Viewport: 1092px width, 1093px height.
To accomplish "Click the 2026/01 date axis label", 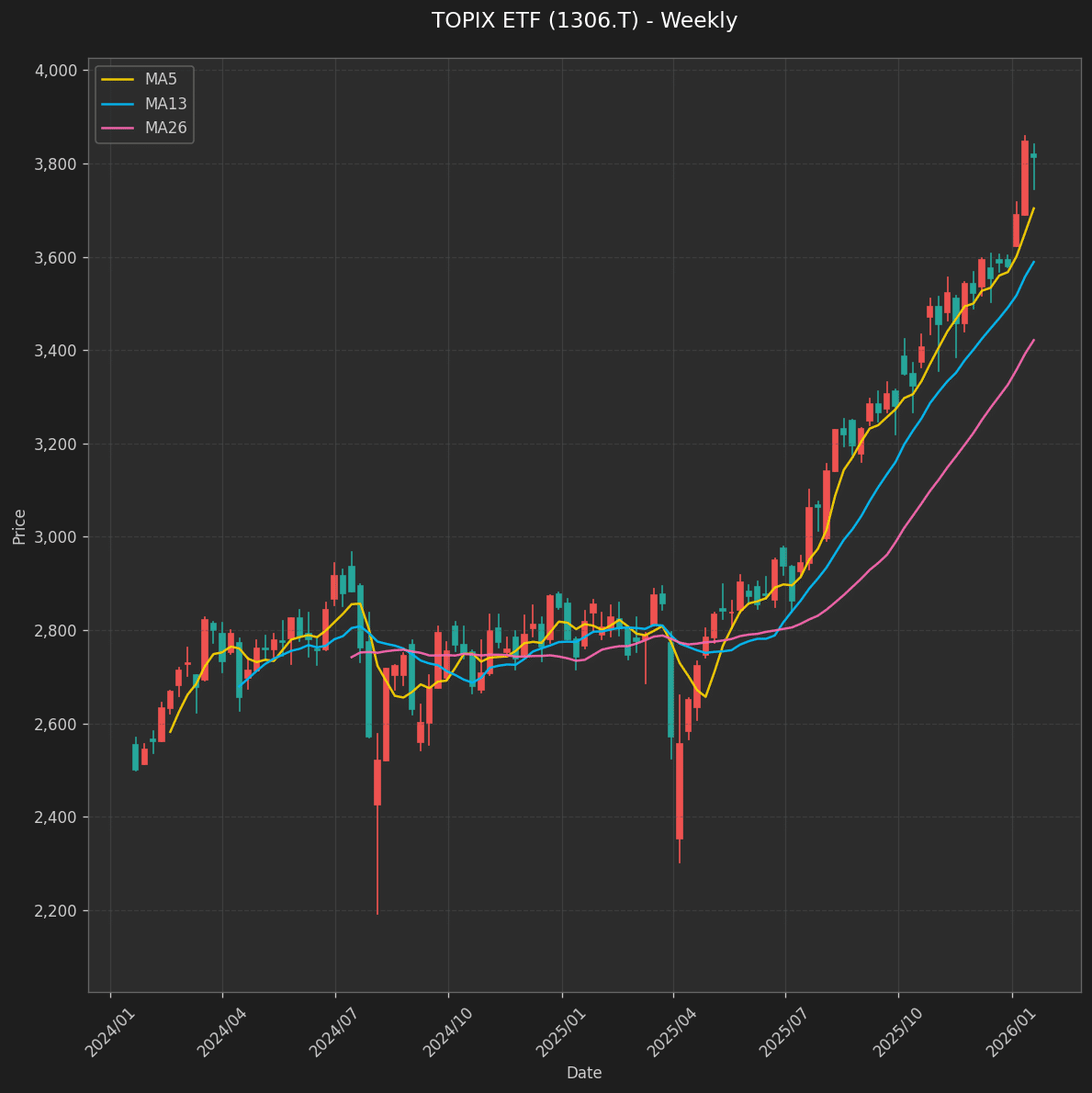I will click(x=1009, y=1032).
